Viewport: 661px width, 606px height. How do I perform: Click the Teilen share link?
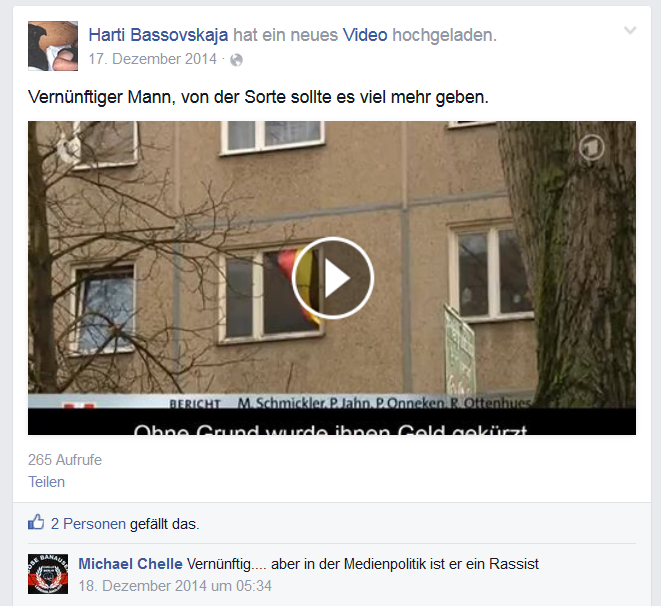(x=46, y=482)
